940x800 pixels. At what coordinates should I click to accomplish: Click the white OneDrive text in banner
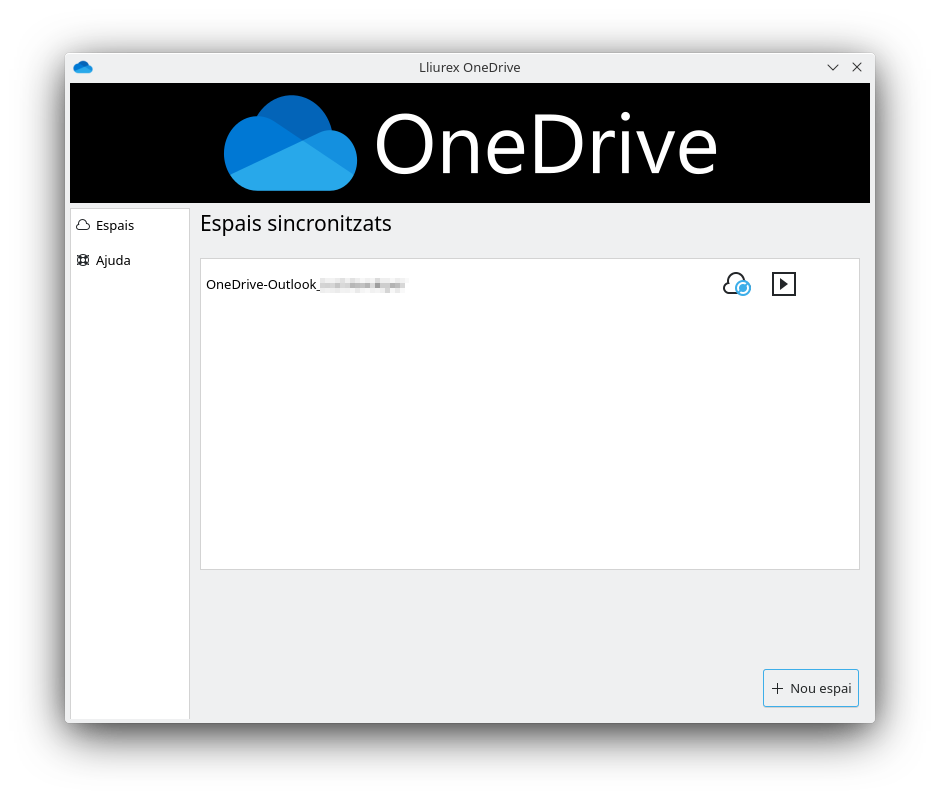[x=546, y=145]
